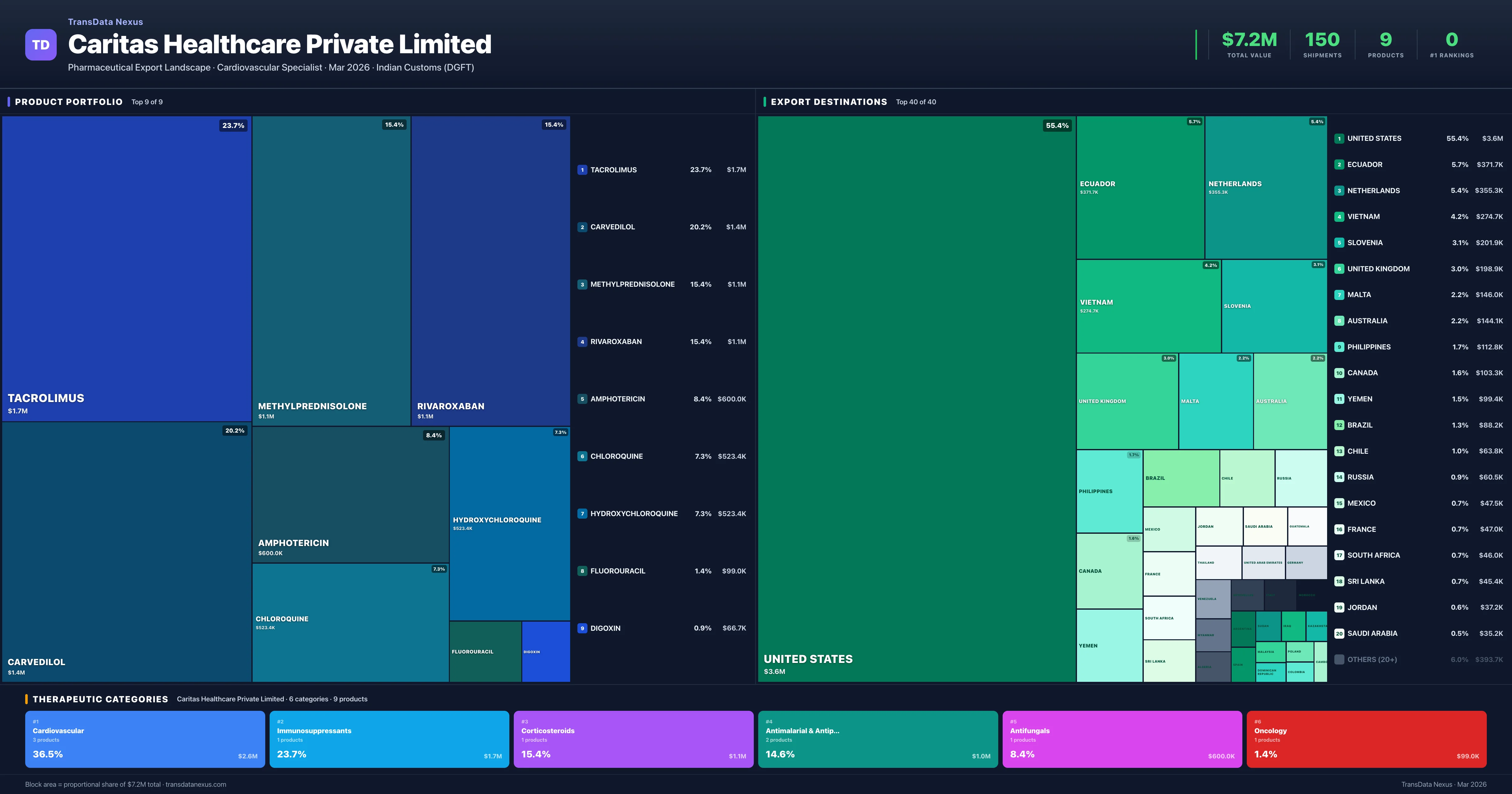
Task: Select the Fluorouracil treemap tile
Action: (485, 652)
